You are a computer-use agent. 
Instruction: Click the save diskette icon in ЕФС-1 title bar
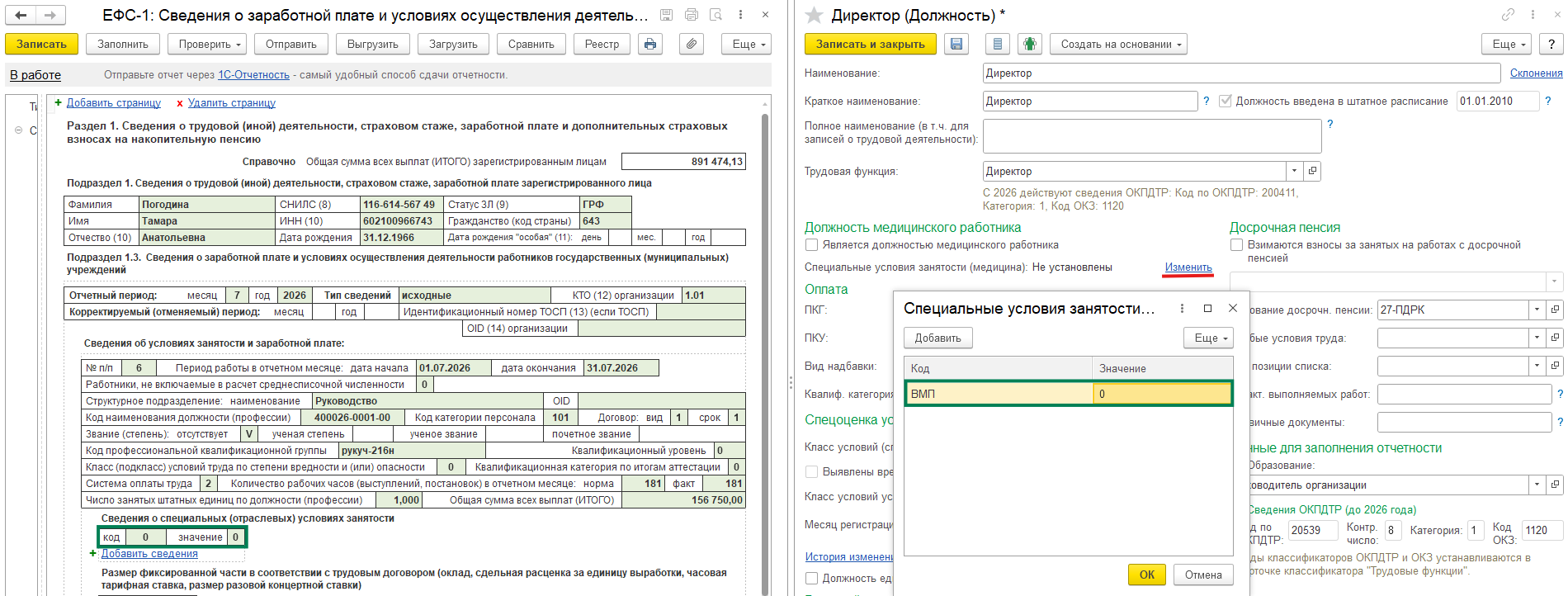tap(667, 15)
